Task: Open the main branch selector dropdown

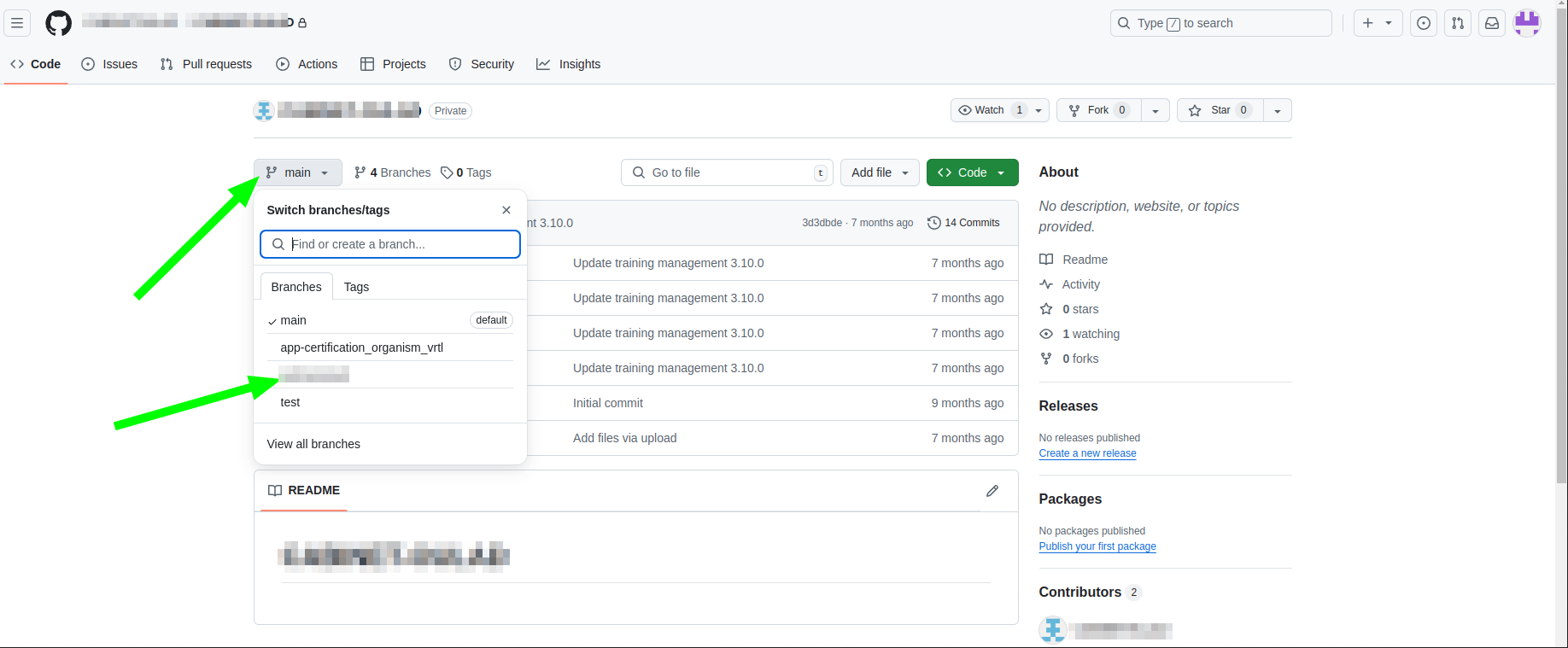Action: pyautogui.click(x=297, y=172)
